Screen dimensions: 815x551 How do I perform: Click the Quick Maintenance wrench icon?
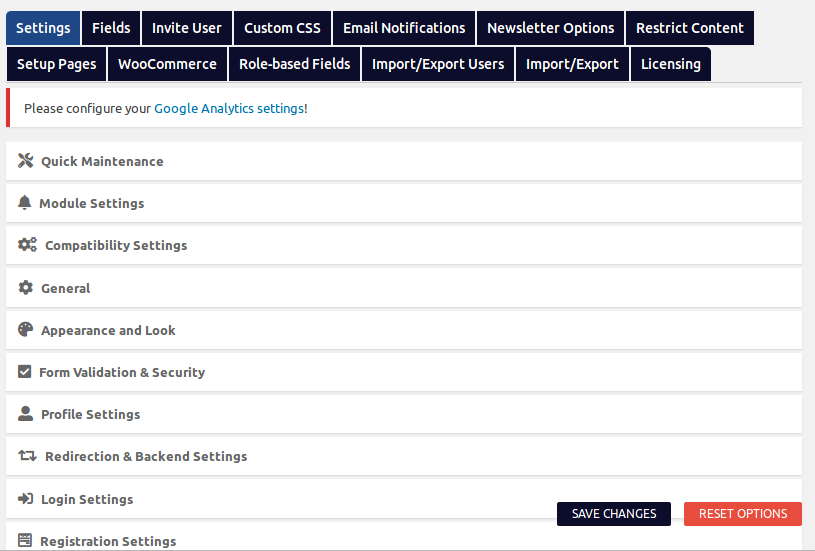tap(26, 161)
